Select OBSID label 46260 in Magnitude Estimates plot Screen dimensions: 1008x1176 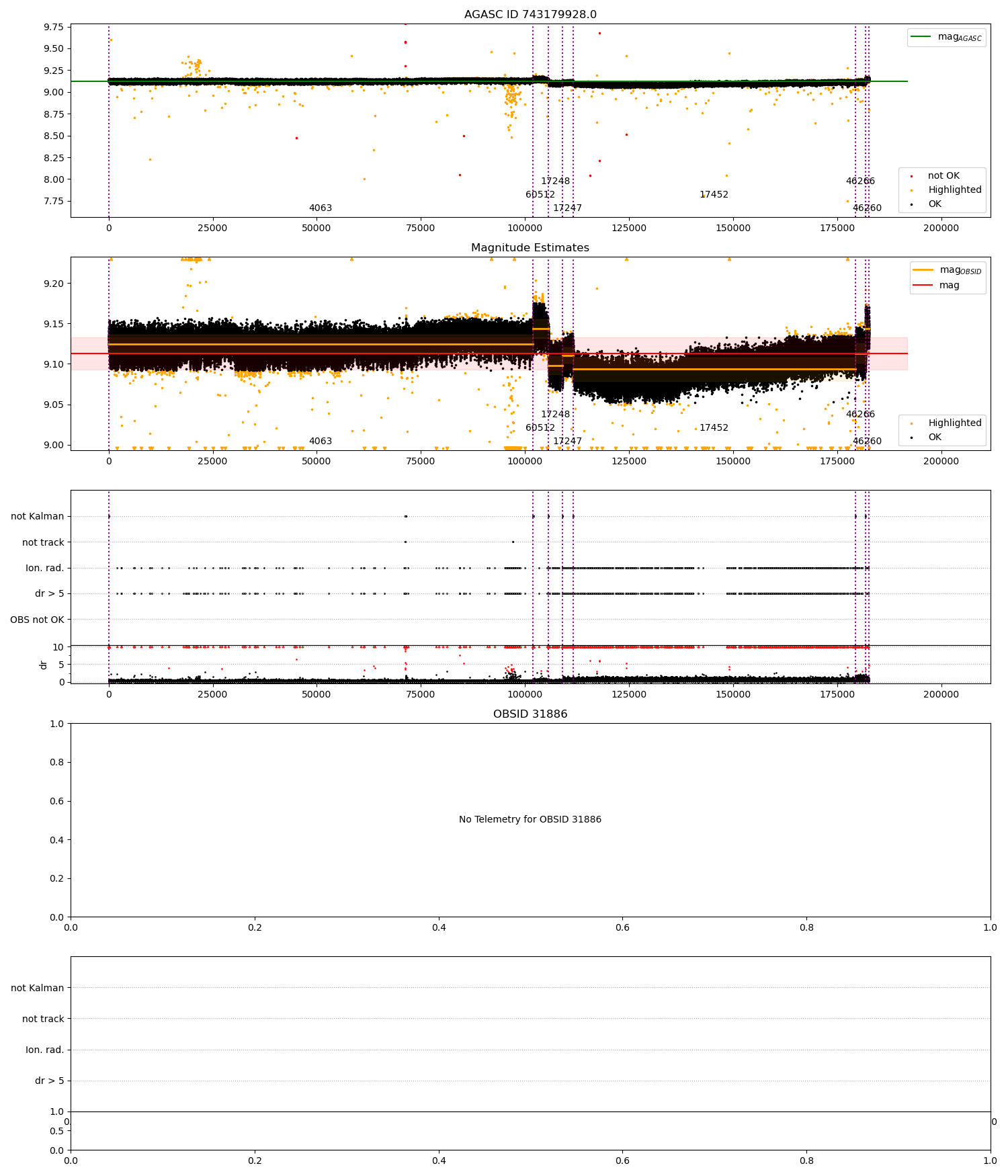(x=867, y=442)
